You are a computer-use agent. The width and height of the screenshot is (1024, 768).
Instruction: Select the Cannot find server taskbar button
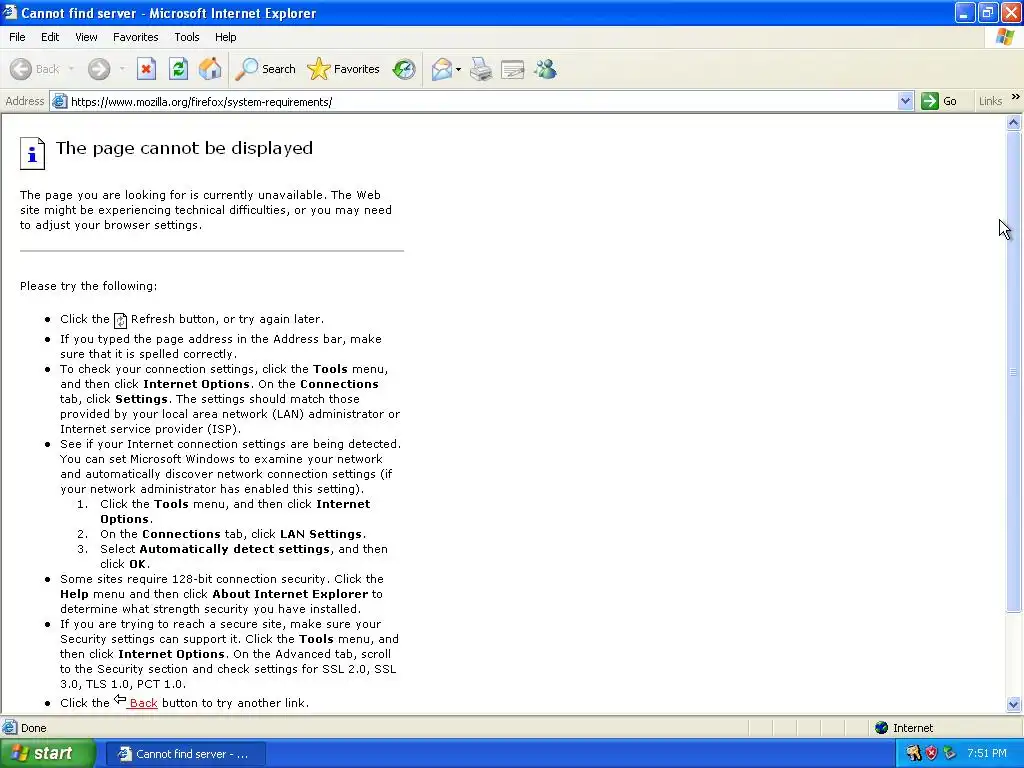pyautogui.click(x=185, y=754)
